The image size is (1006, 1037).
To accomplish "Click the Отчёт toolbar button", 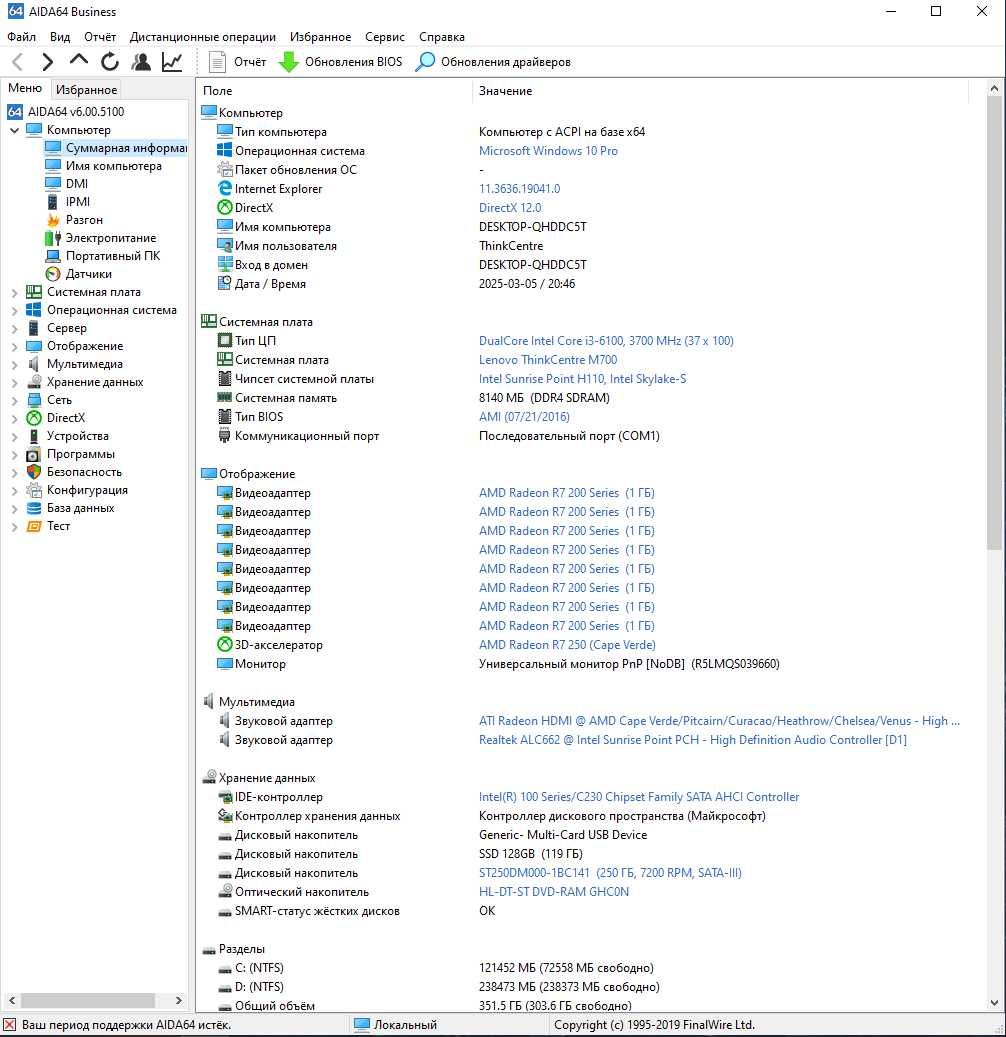I will tap(237, 62).
